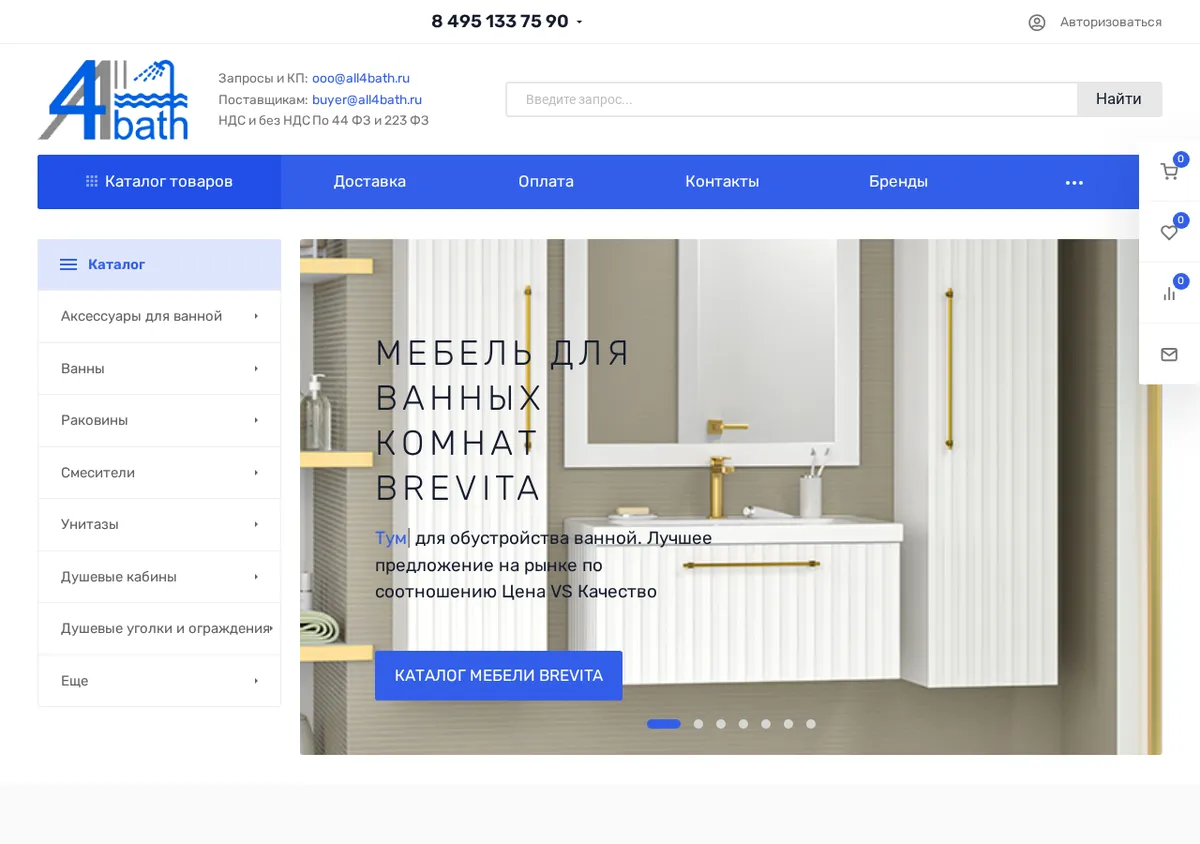1200x844 pixels.
Task: Click the envelope message icon
Action: 1169,354
